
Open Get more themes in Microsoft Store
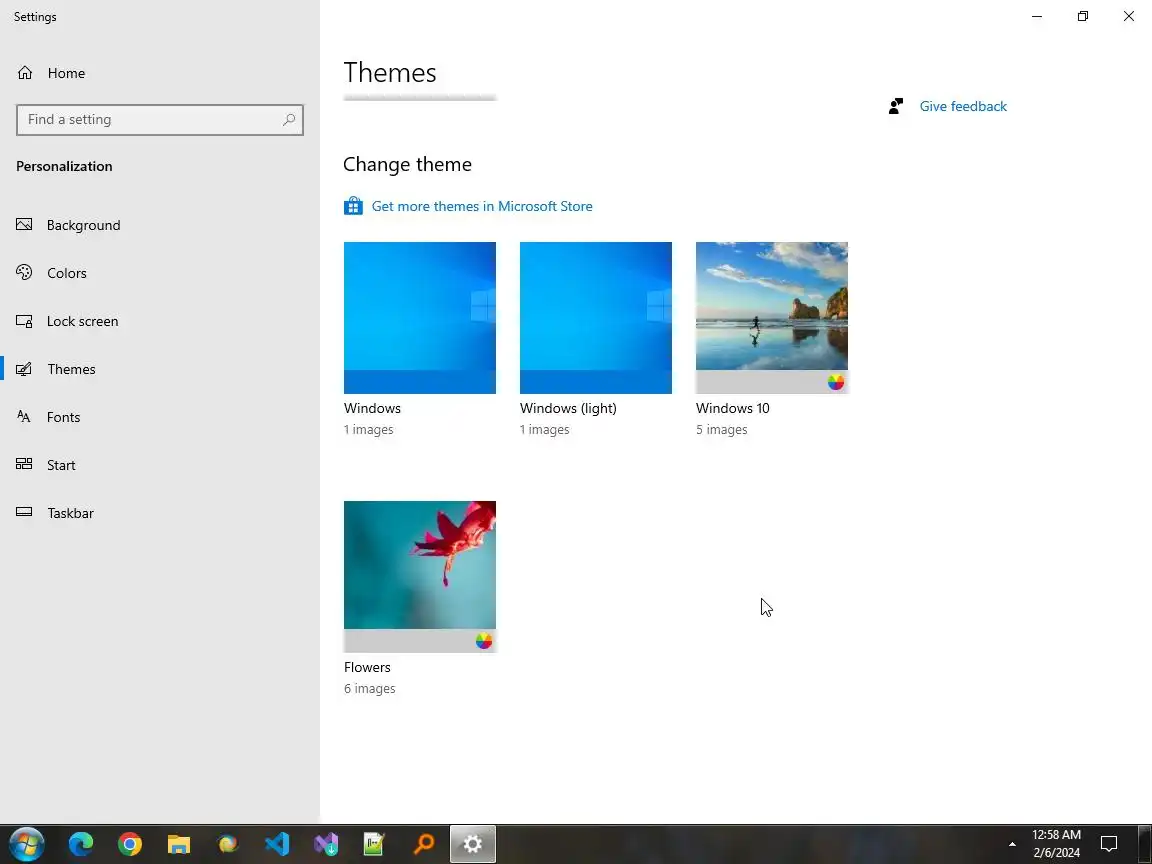(482, 206)
